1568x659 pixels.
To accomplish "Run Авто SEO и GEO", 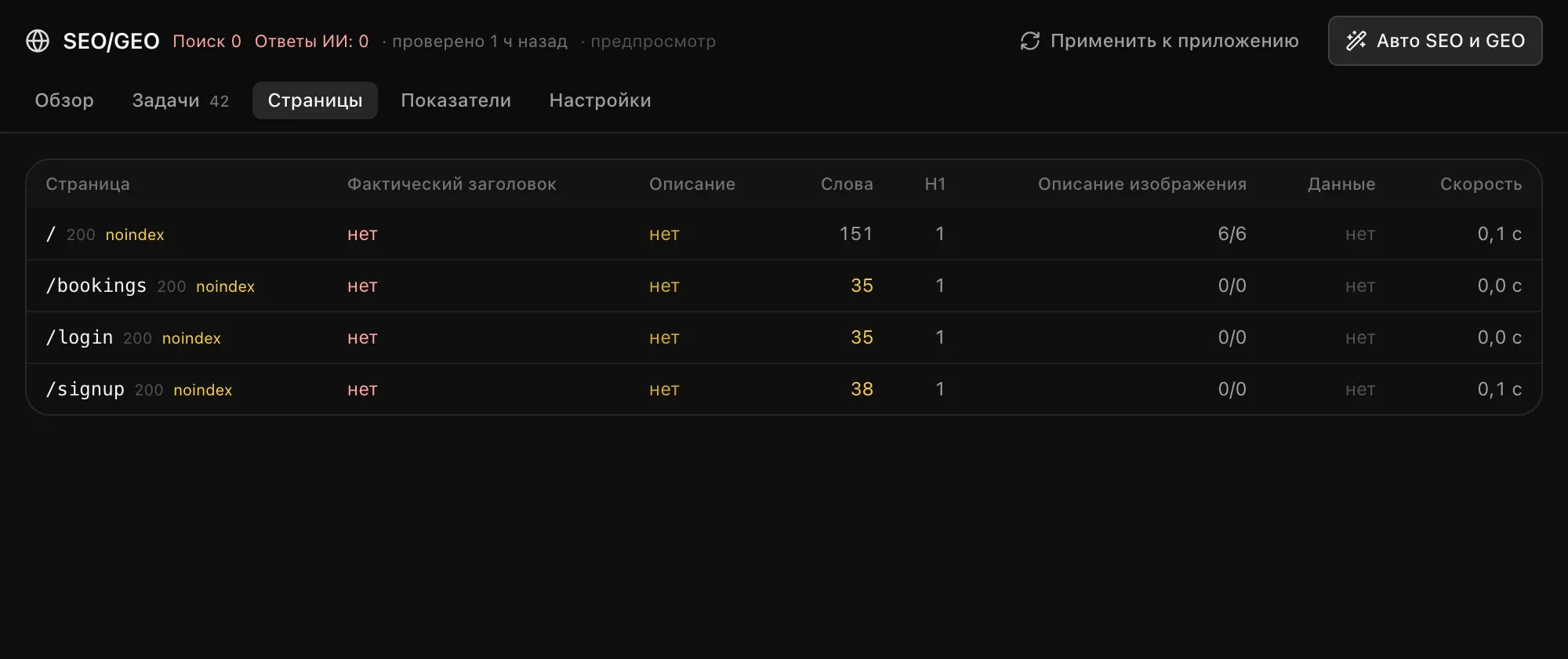I will 1435,41.
